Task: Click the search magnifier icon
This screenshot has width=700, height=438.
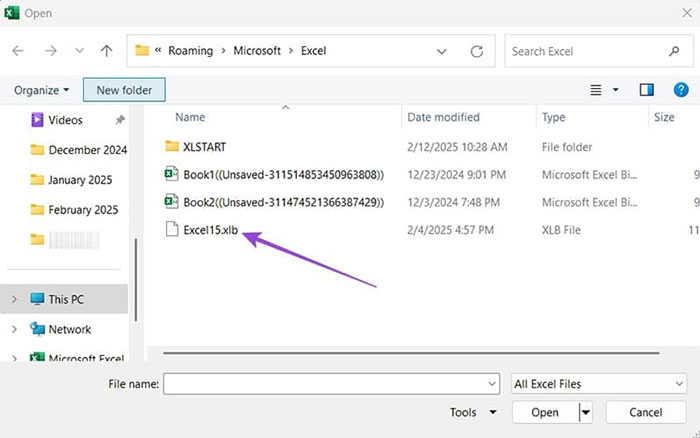Action: [674, 51]
